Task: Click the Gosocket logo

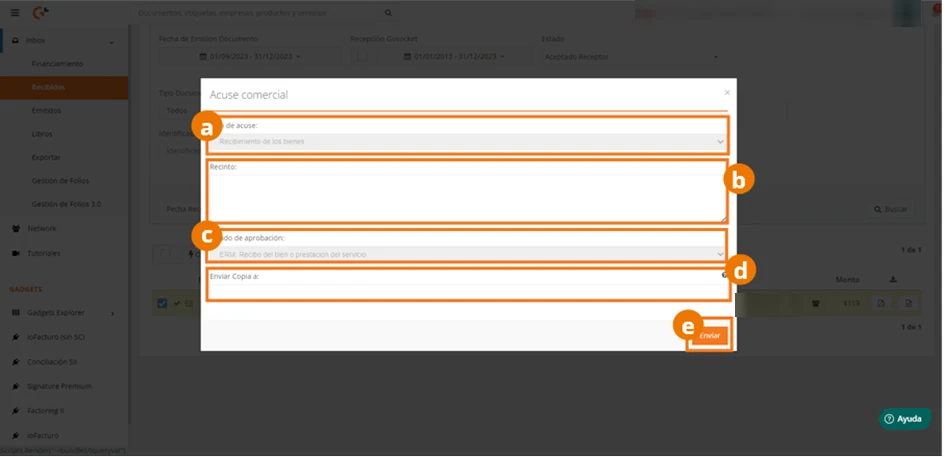Action: pos(41,13)
